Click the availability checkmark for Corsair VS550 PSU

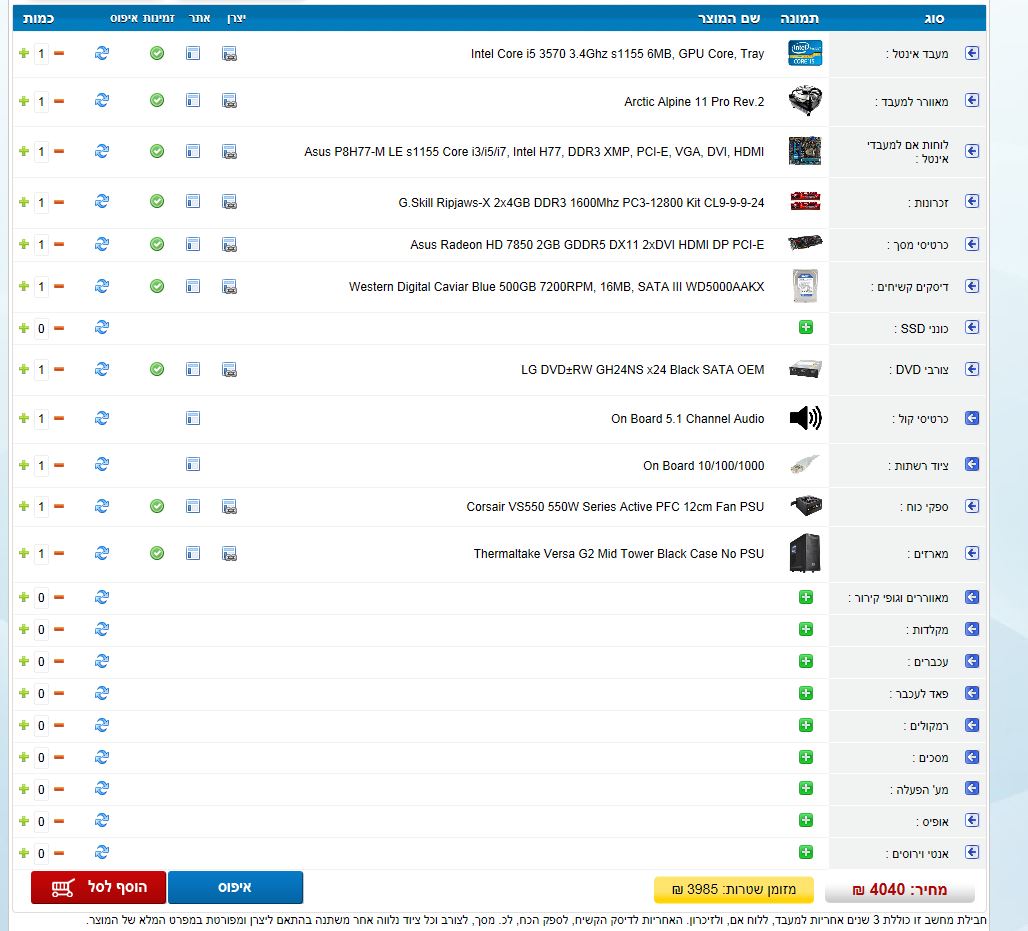point(157,507)
